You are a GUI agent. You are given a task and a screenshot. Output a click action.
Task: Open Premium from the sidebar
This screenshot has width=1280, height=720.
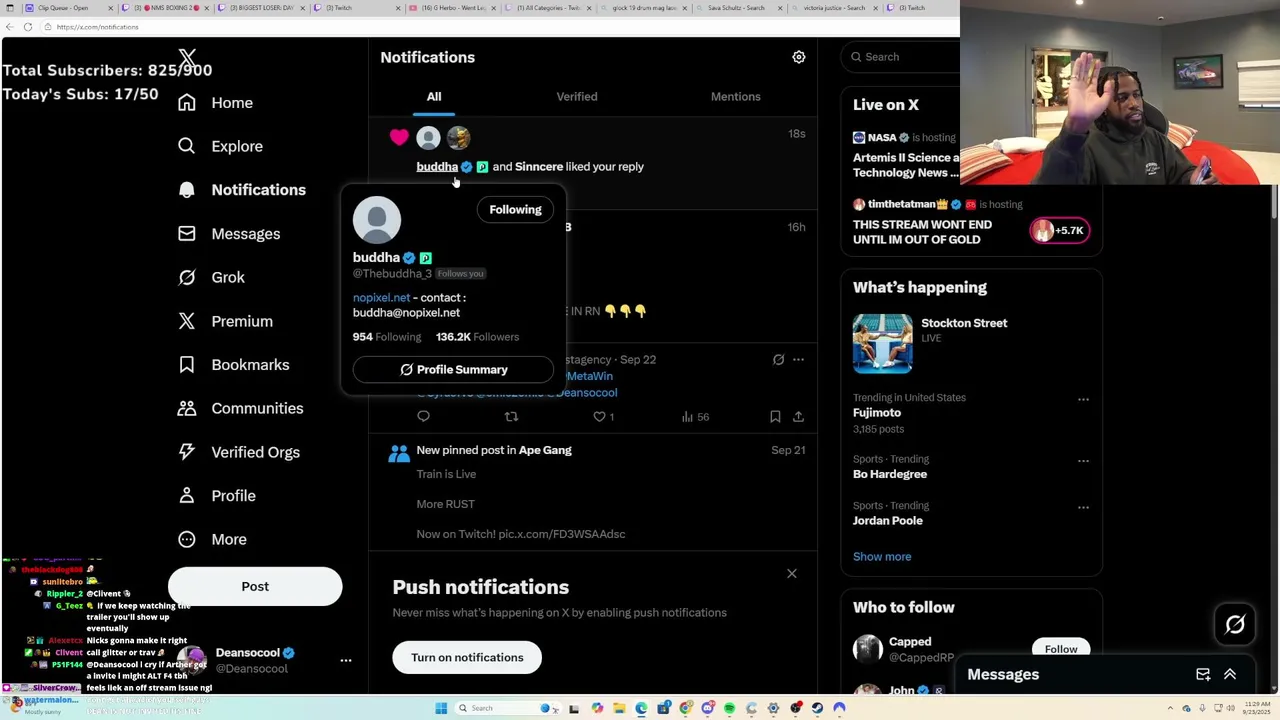click(x=226, y=321)
